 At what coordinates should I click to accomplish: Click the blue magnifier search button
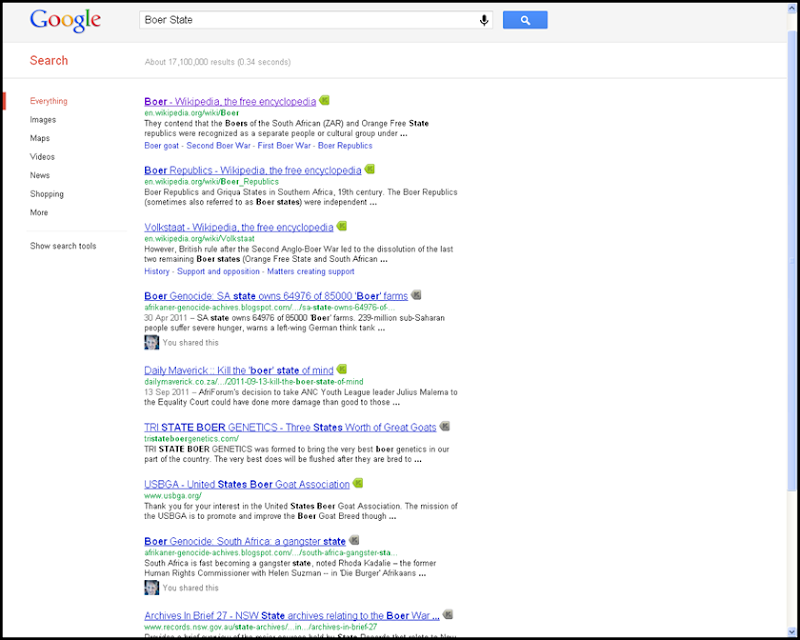(x=525, y=20)
